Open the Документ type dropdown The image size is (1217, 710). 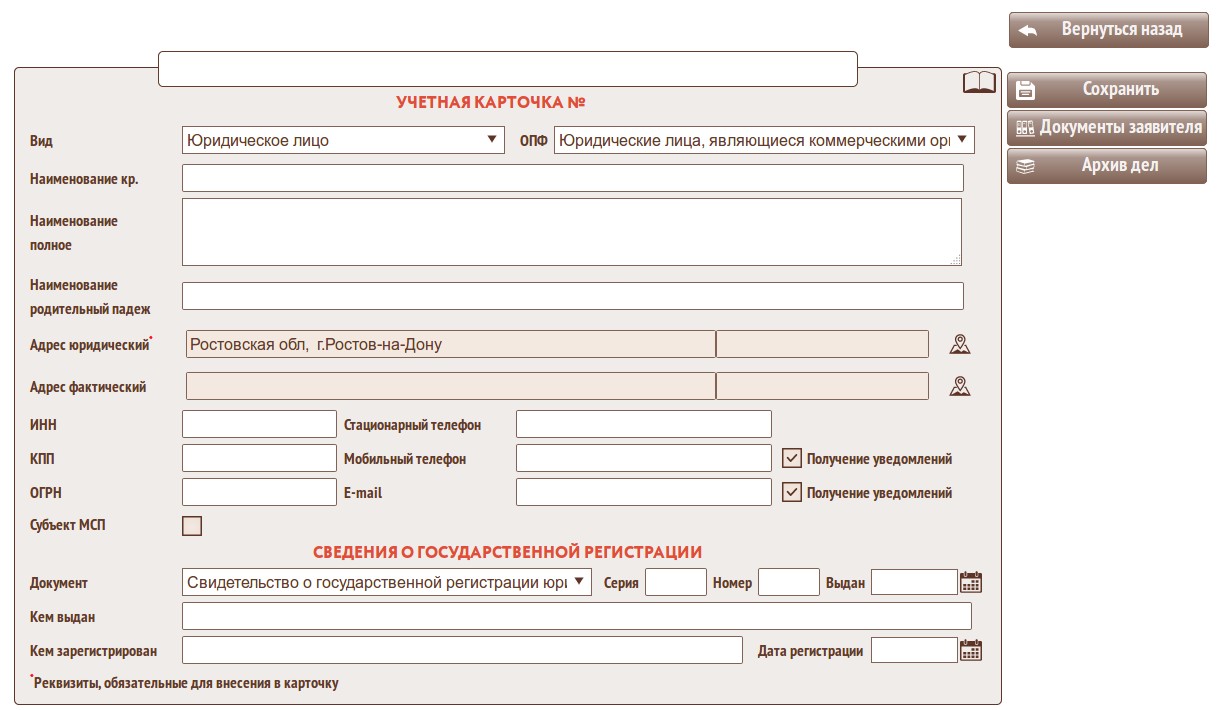point(387,582)
